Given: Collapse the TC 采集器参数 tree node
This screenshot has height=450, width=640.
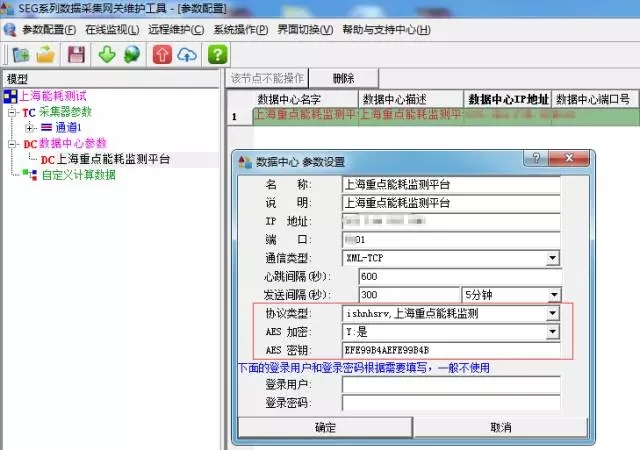Looking at the screenshot, I should pyautogui.click(x=13, y=112).
